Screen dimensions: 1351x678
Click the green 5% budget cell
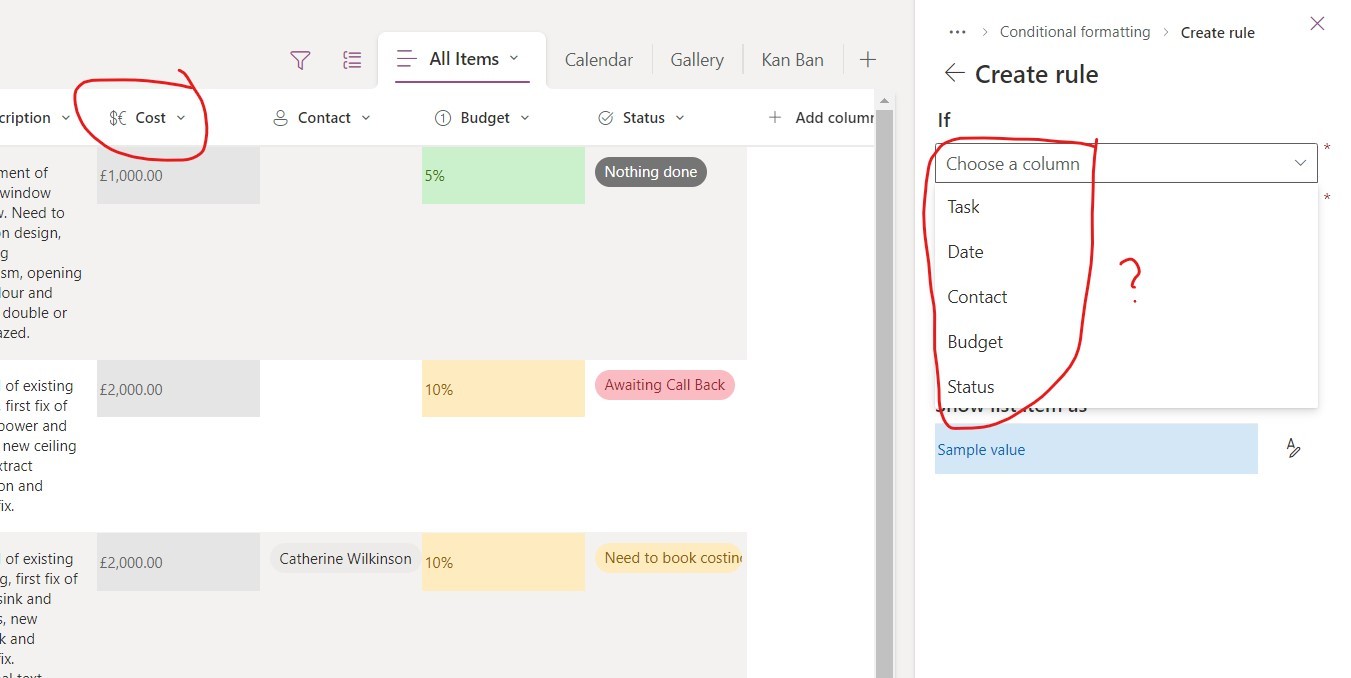point(503,175)
